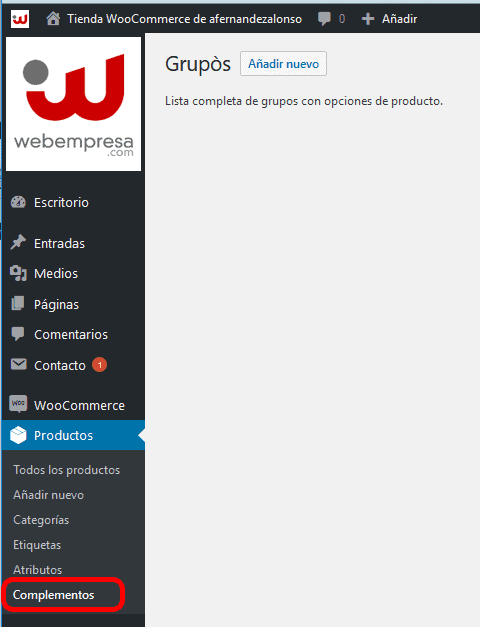
Task: Open the Contacto menu
Action: click(60, 365)
